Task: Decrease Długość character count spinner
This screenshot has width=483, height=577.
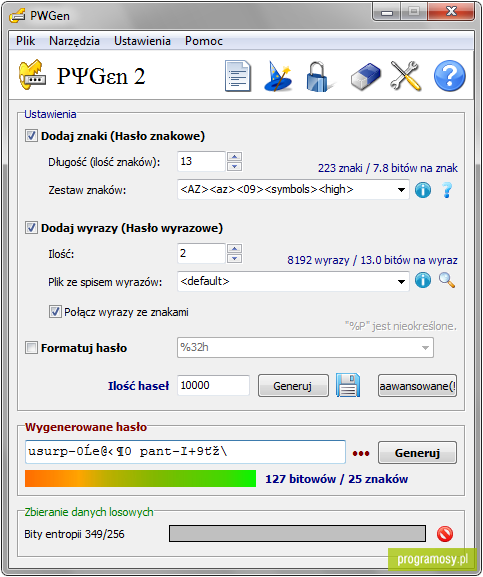Action: (x=234, y=166)
